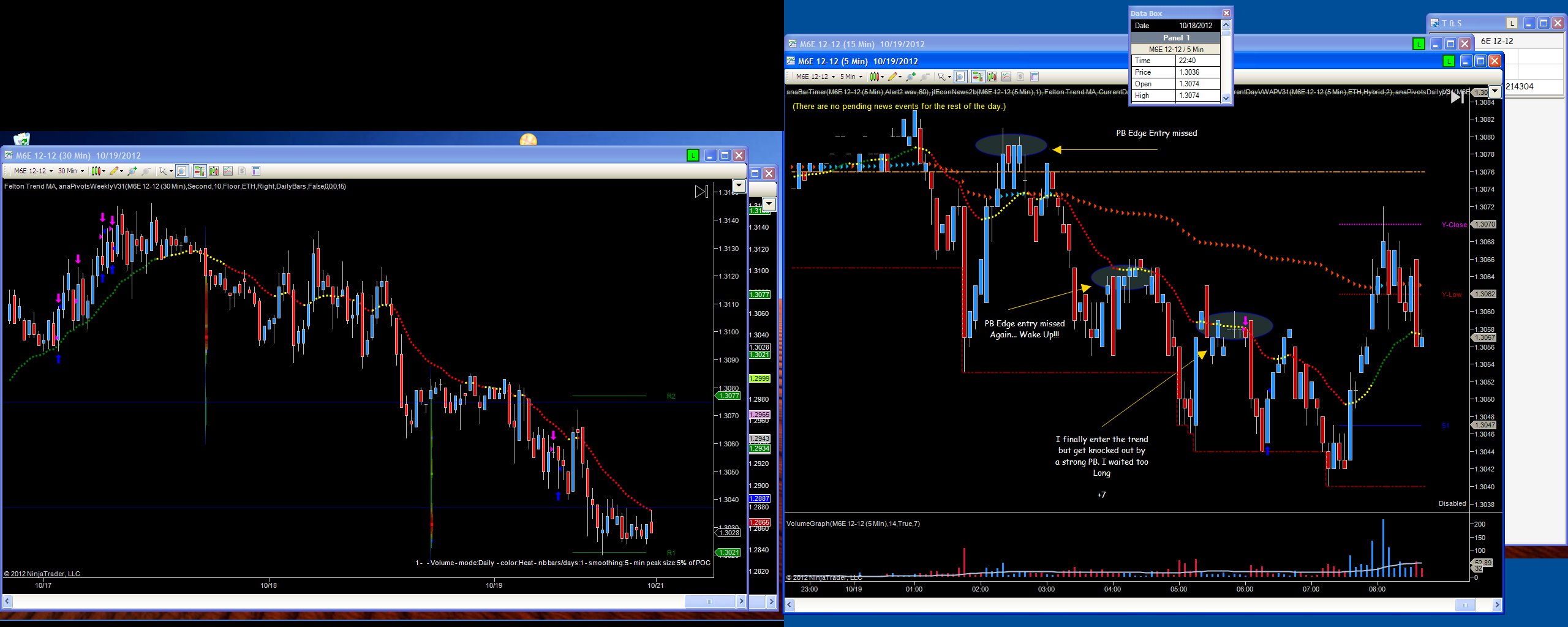This screenshot has height=627, width=1568.
Task: Jump to latest bar arrow in 30 Min chart
Action: pos(701,192)
